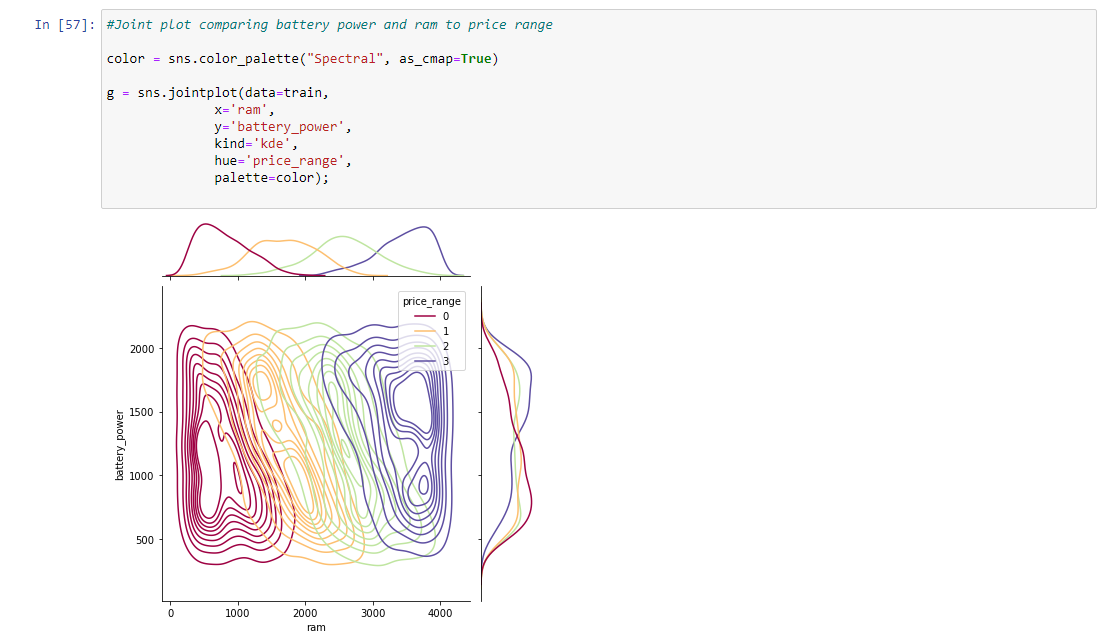Click the 2000 tick on the battery_power axis
Image resolution: width=1103 pixels, height=642 pixels.
140,349
